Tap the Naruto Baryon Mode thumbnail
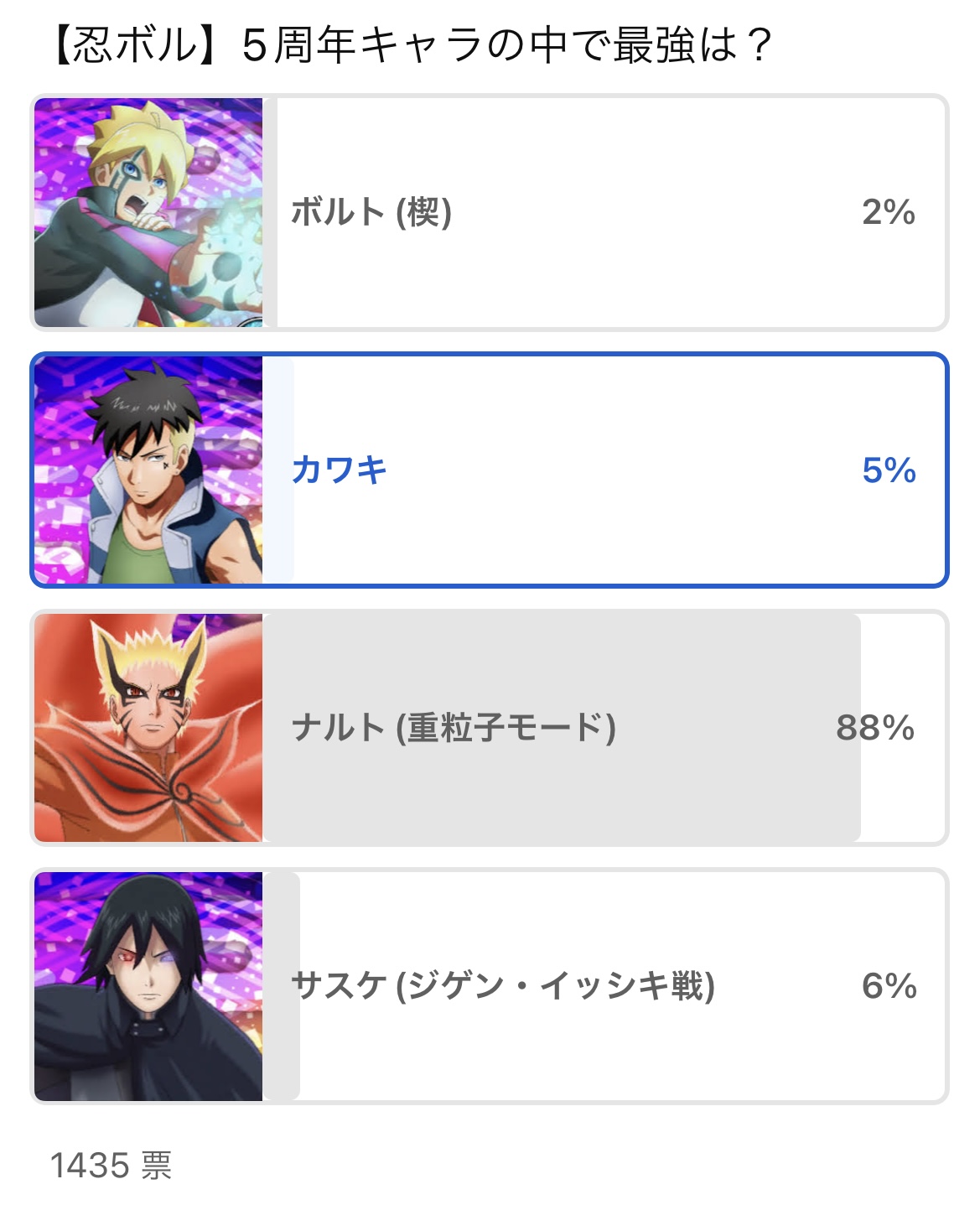 (148, 728)
